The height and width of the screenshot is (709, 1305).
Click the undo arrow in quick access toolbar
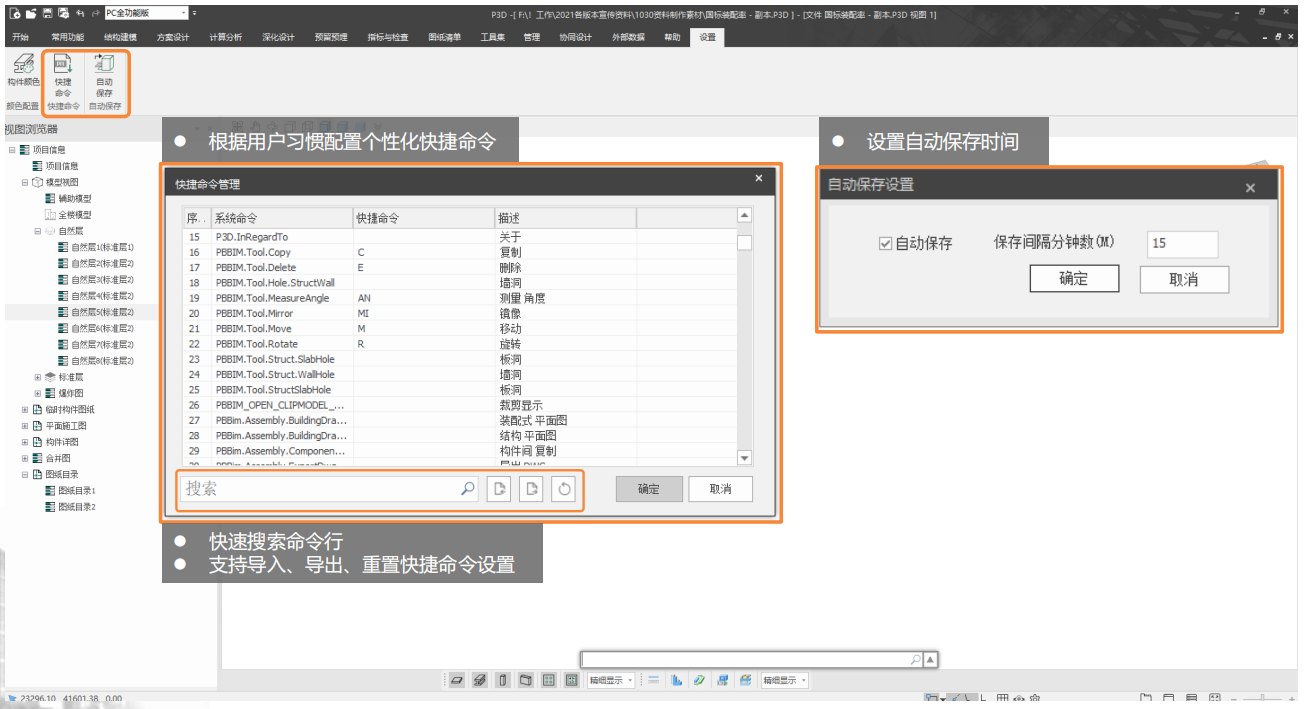(80, 13)
